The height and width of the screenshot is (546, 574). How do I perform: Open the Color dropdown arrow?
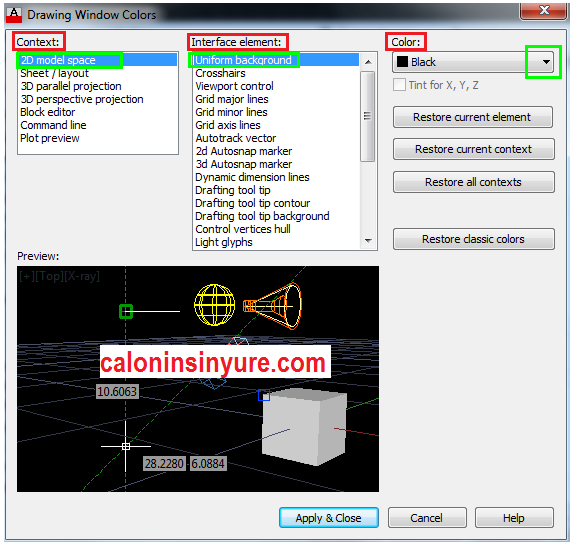pos(546,62)
